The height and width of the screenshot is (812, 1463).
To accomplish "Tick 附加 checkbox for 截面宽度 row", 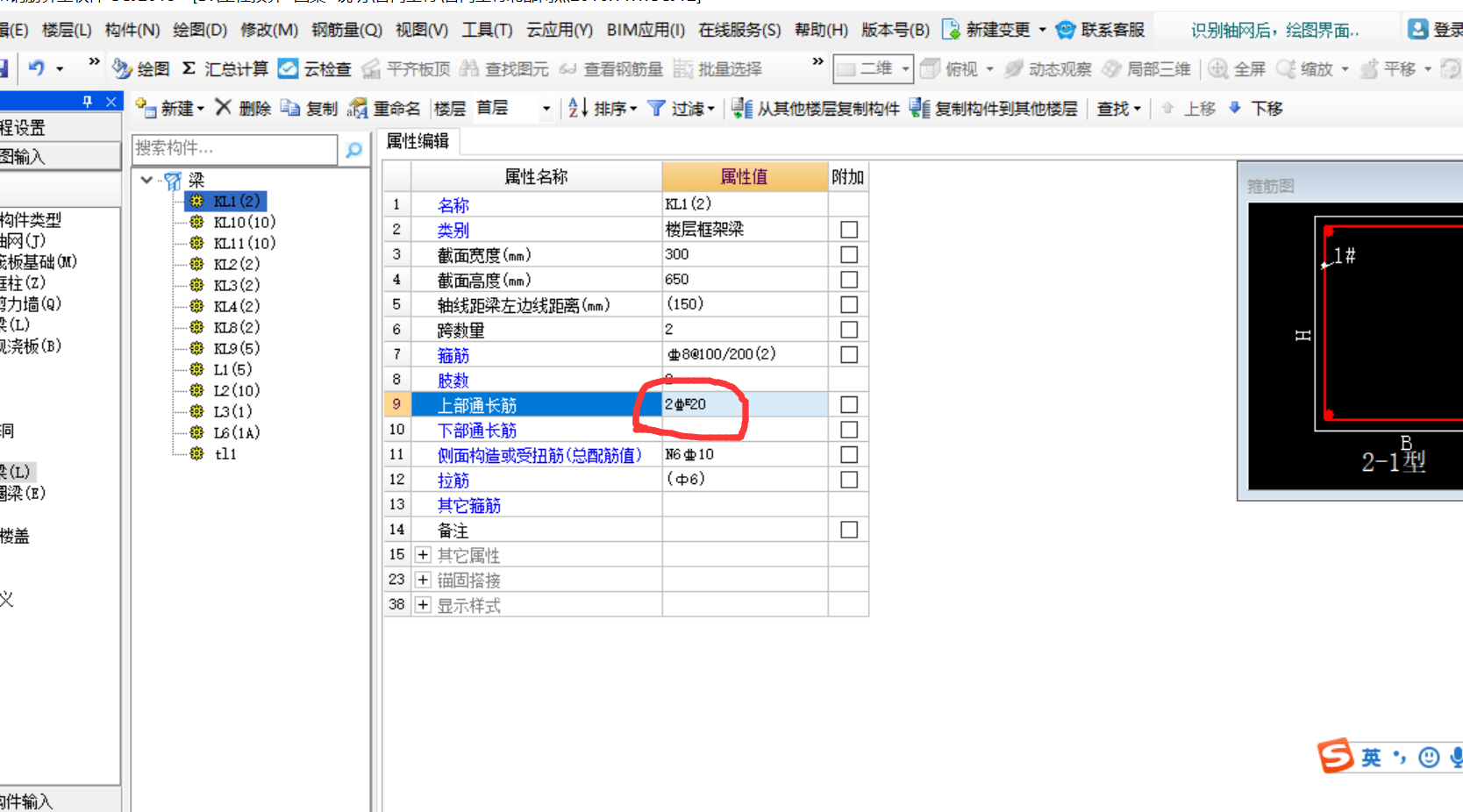I will click(x=848, y=254).
